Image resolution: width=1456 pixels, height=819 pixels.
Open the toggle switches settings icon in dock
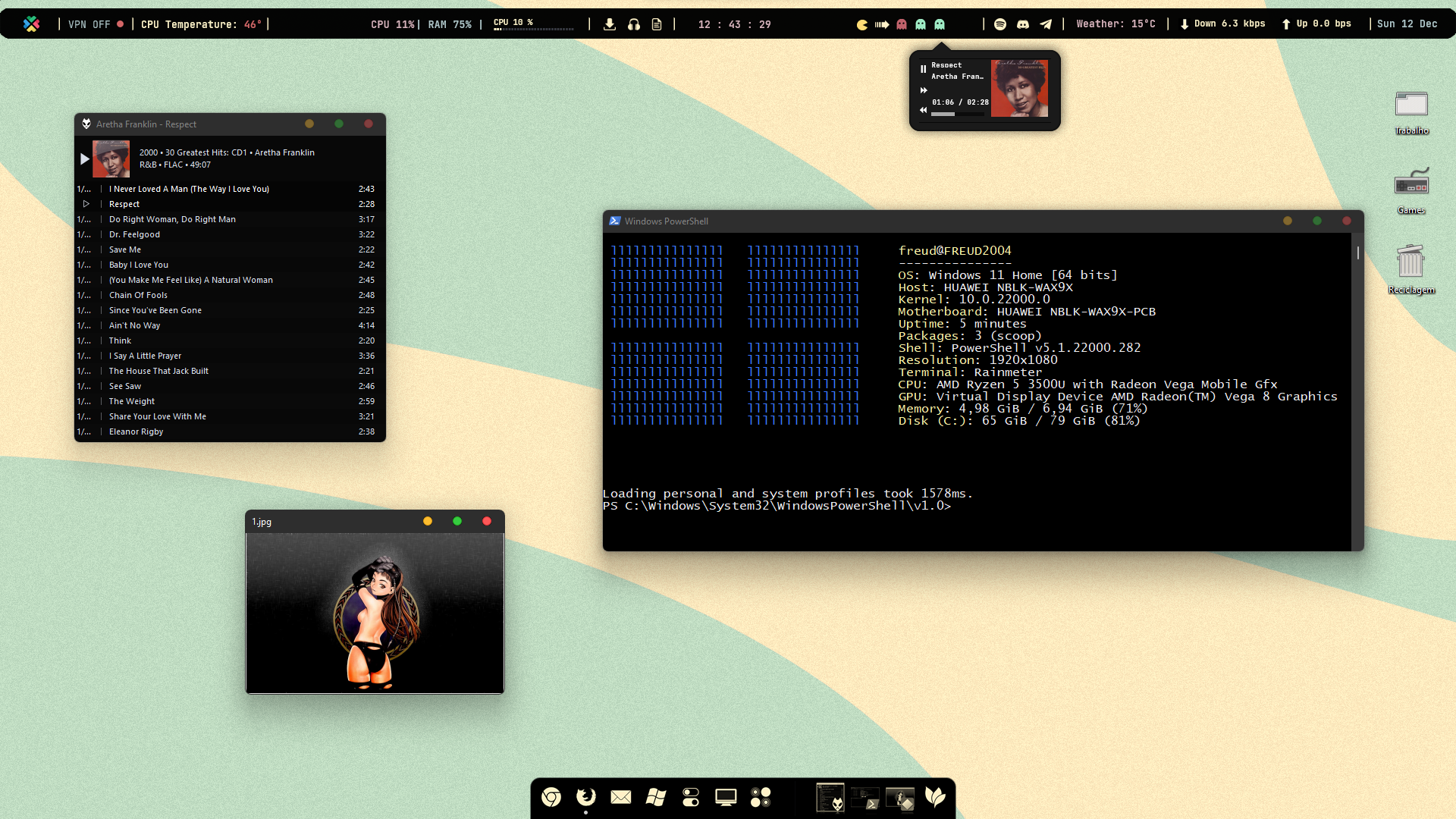[x=691, y=797]
